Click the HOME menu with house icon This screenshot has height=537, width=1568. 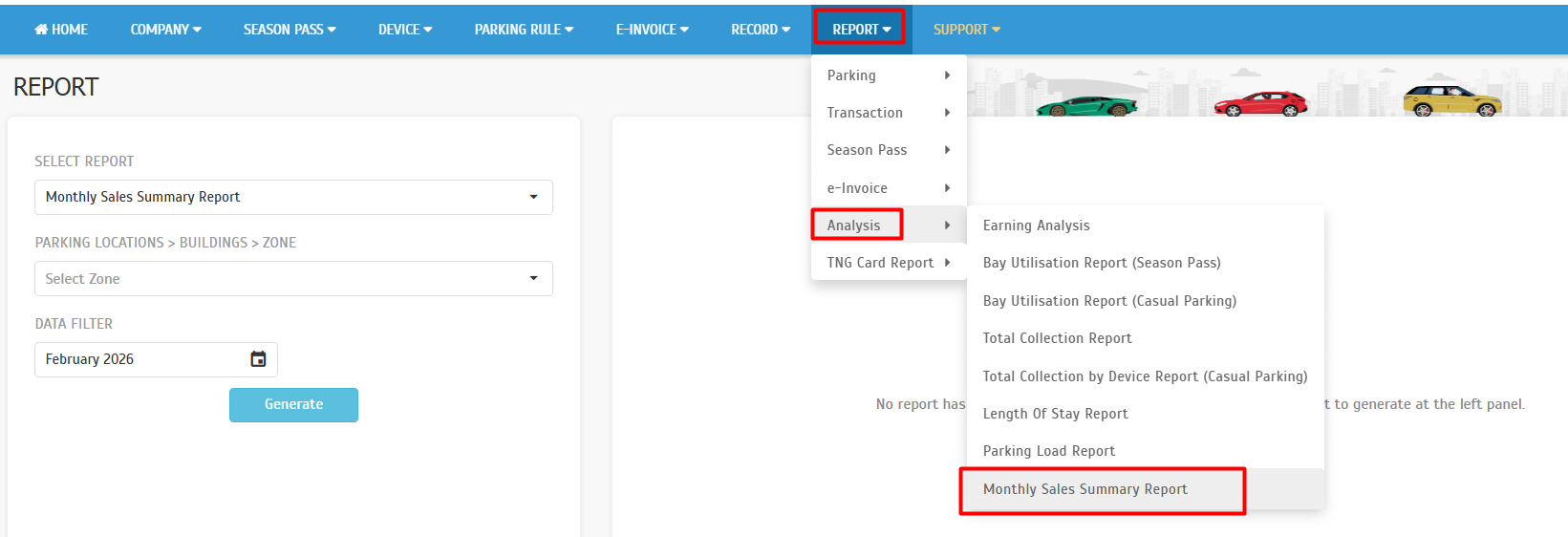(x=61, y=30)
